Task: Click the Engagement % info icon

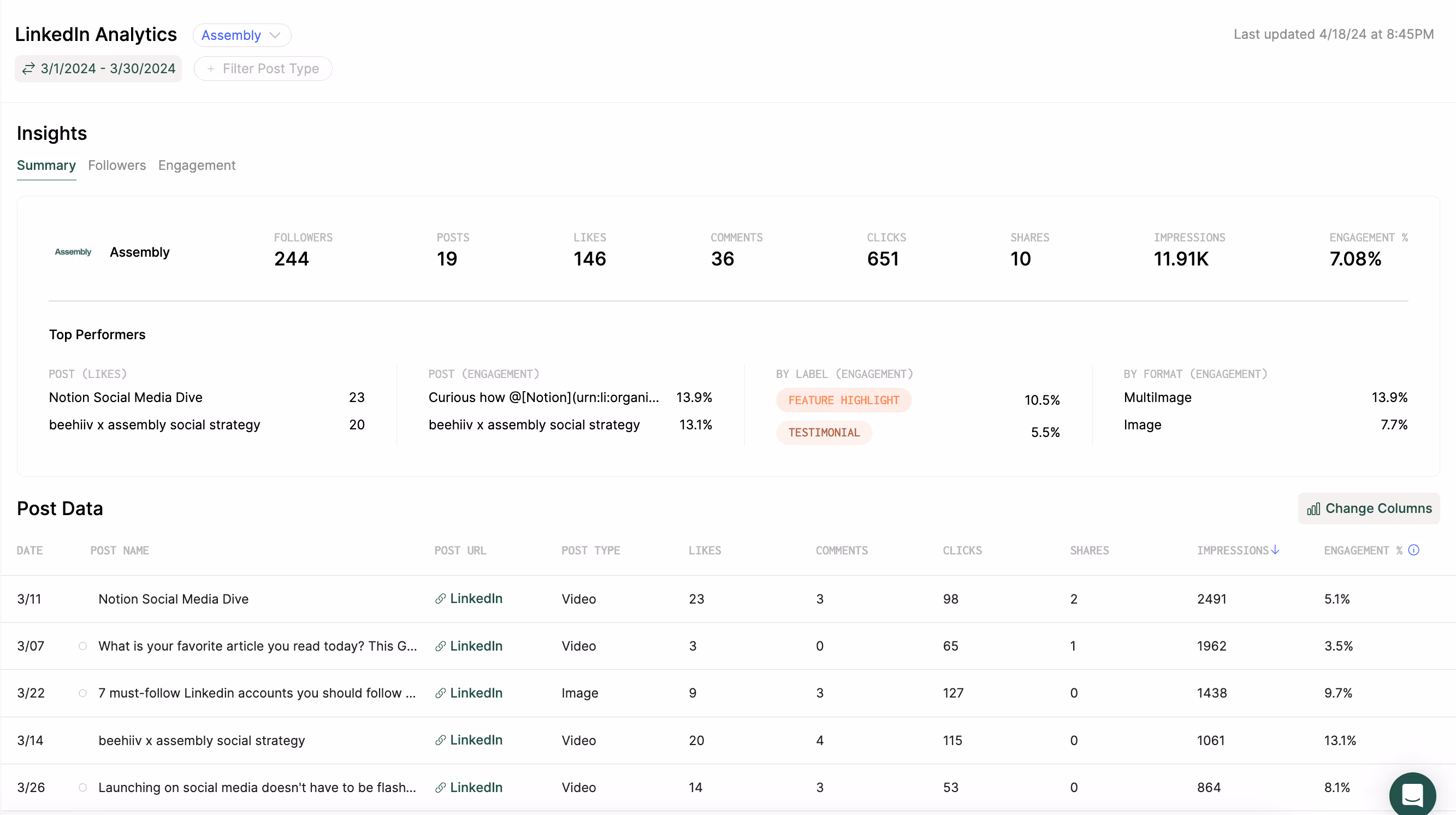Action: 1413,550
